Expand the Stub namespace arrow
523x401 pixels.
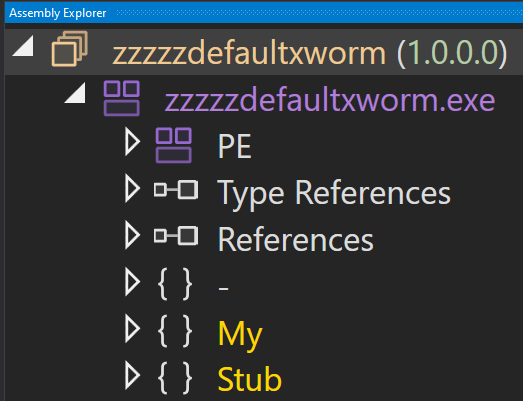pyautogui.click(x=132, y=376)
